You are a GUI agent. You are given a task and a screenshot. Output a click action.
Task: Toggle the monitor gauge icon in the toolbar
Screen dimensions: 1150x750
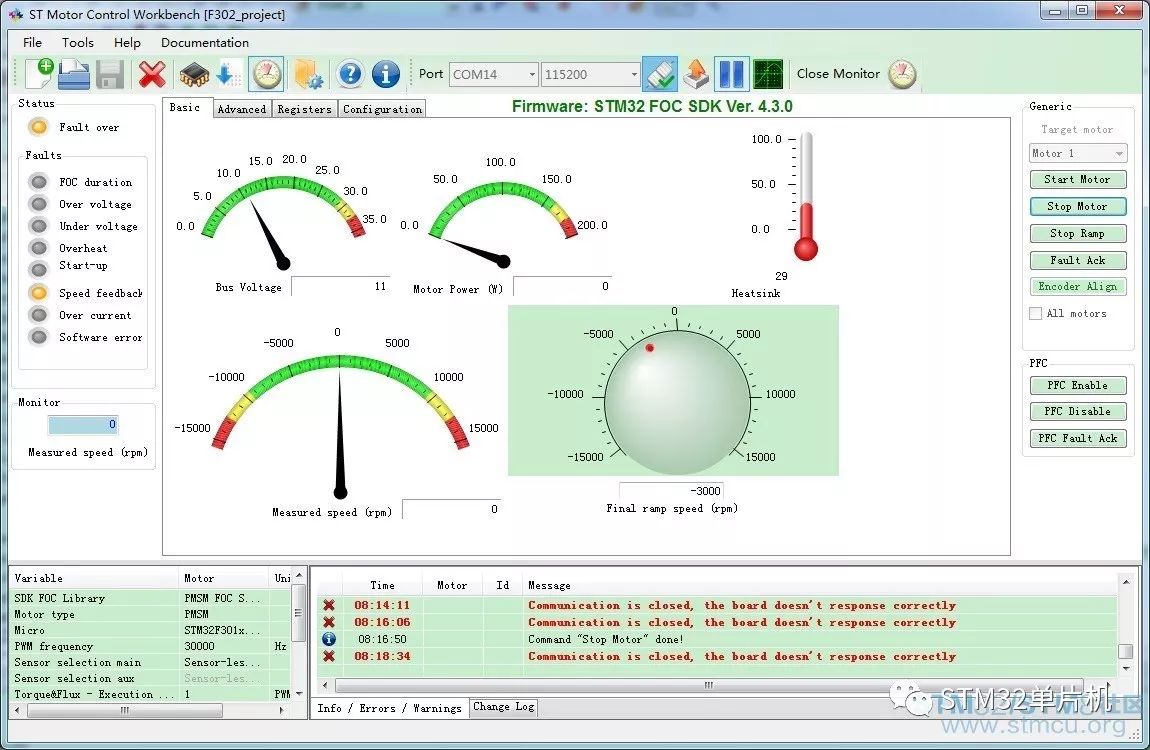(x=266, y=74)
